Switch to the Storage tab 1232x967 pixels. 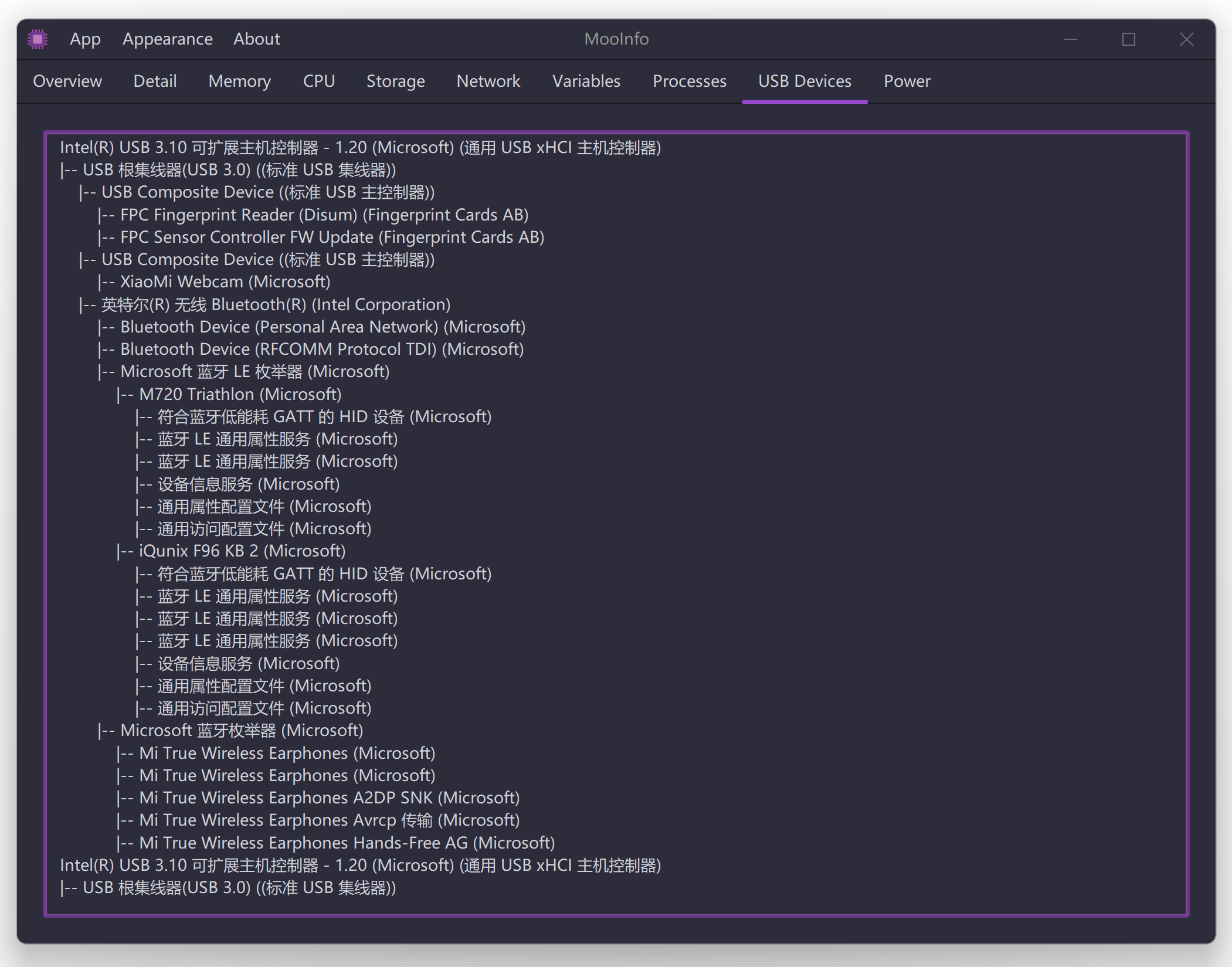395,81
